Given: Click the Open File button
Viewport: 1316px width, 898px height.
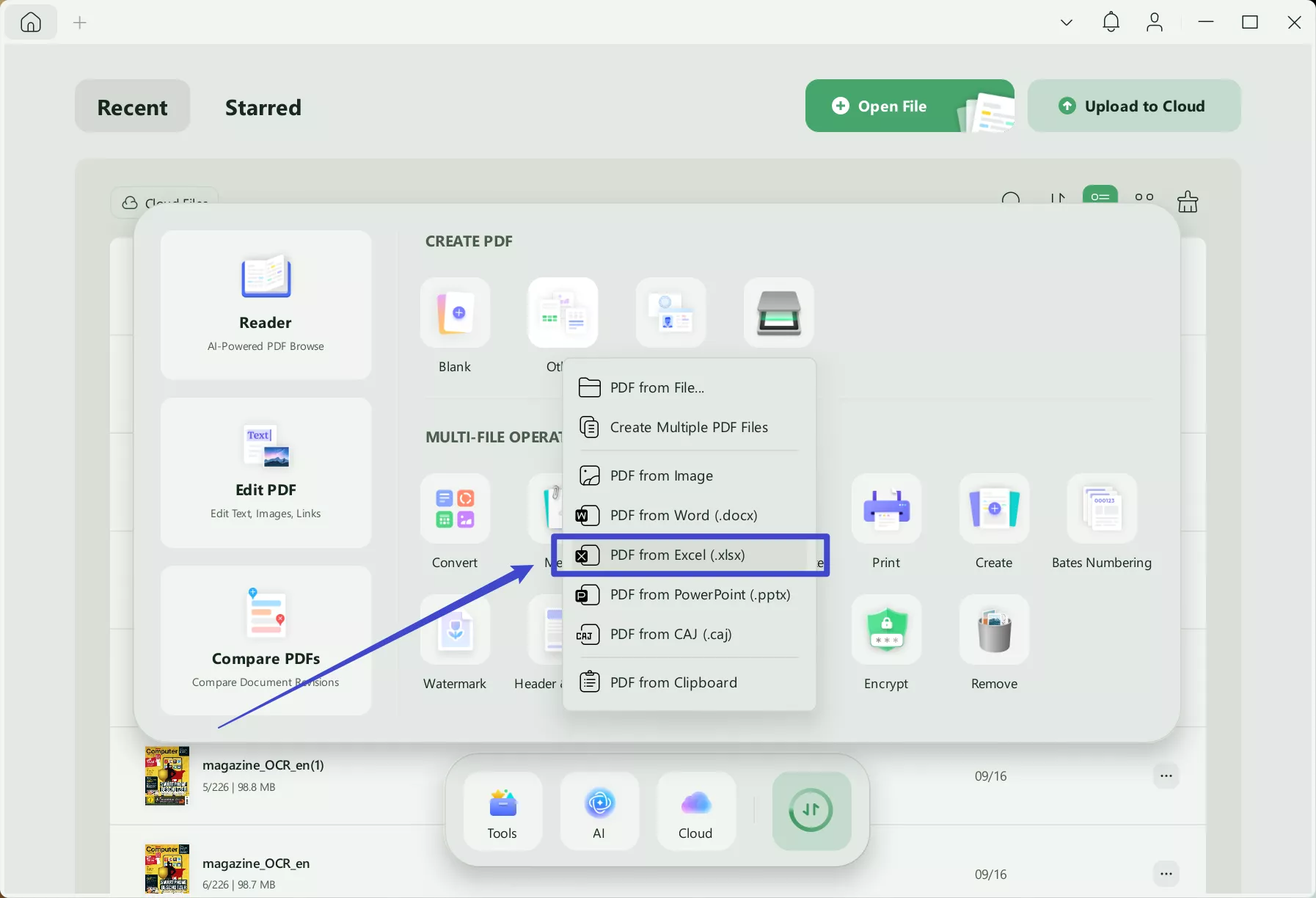Looking at the screenshot, I should (x=891, y=106).
